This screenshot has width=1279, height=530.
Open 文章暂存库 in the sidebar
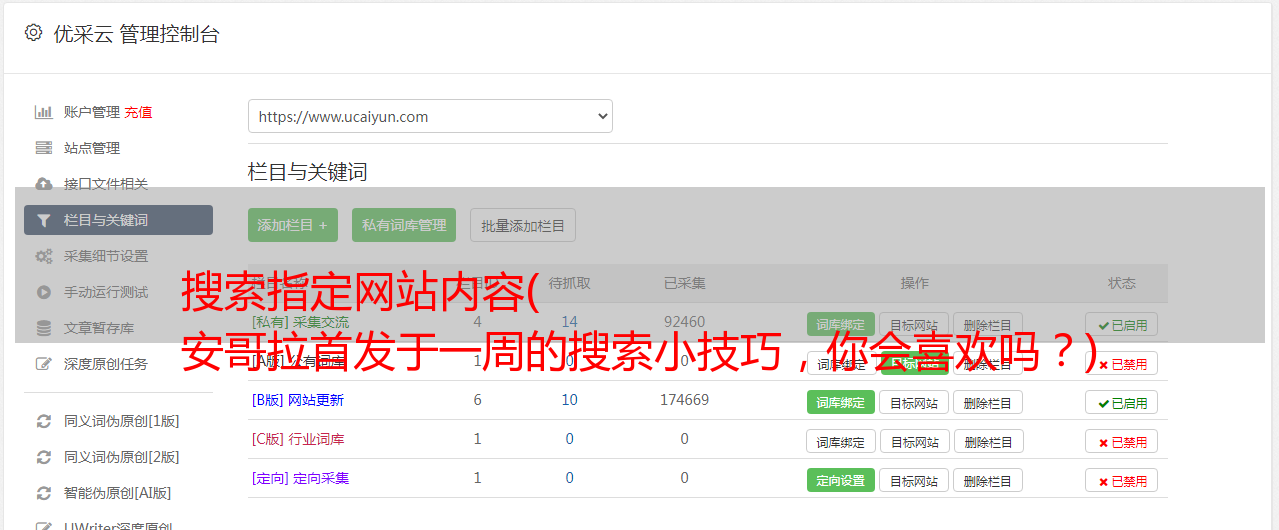(99, 328)
